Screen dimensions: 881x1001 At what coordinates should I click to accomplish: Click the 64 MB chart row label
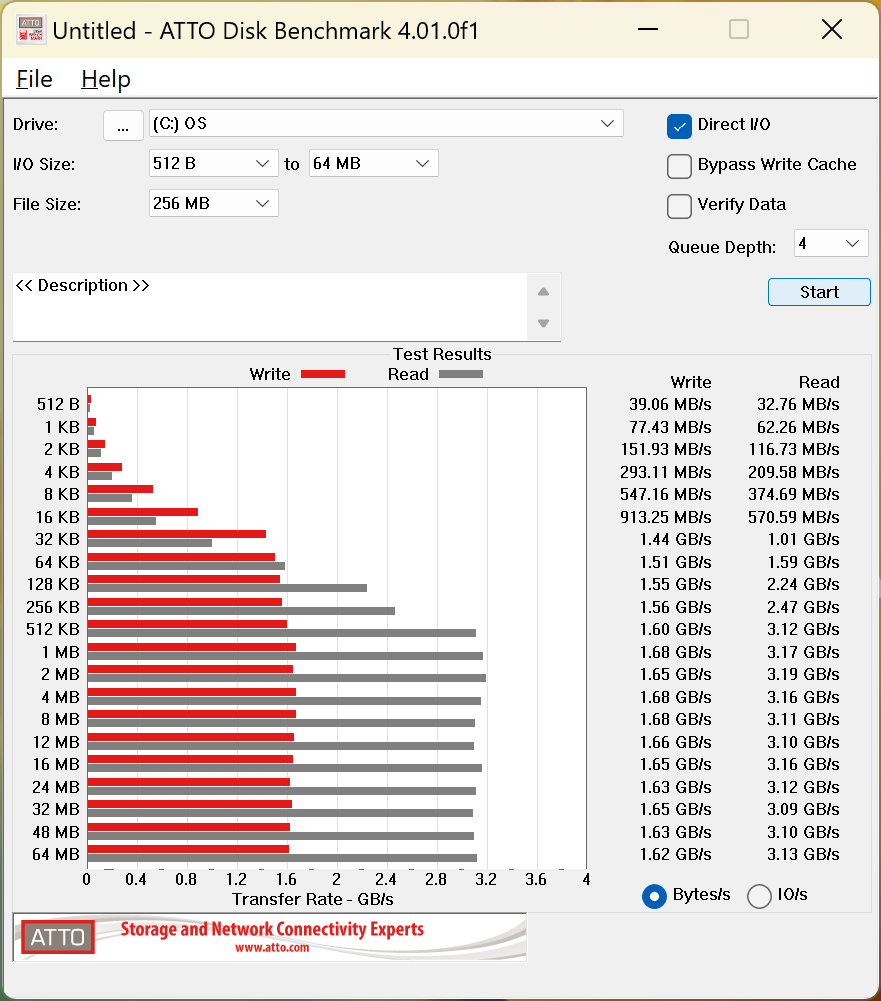click(56, 854)
